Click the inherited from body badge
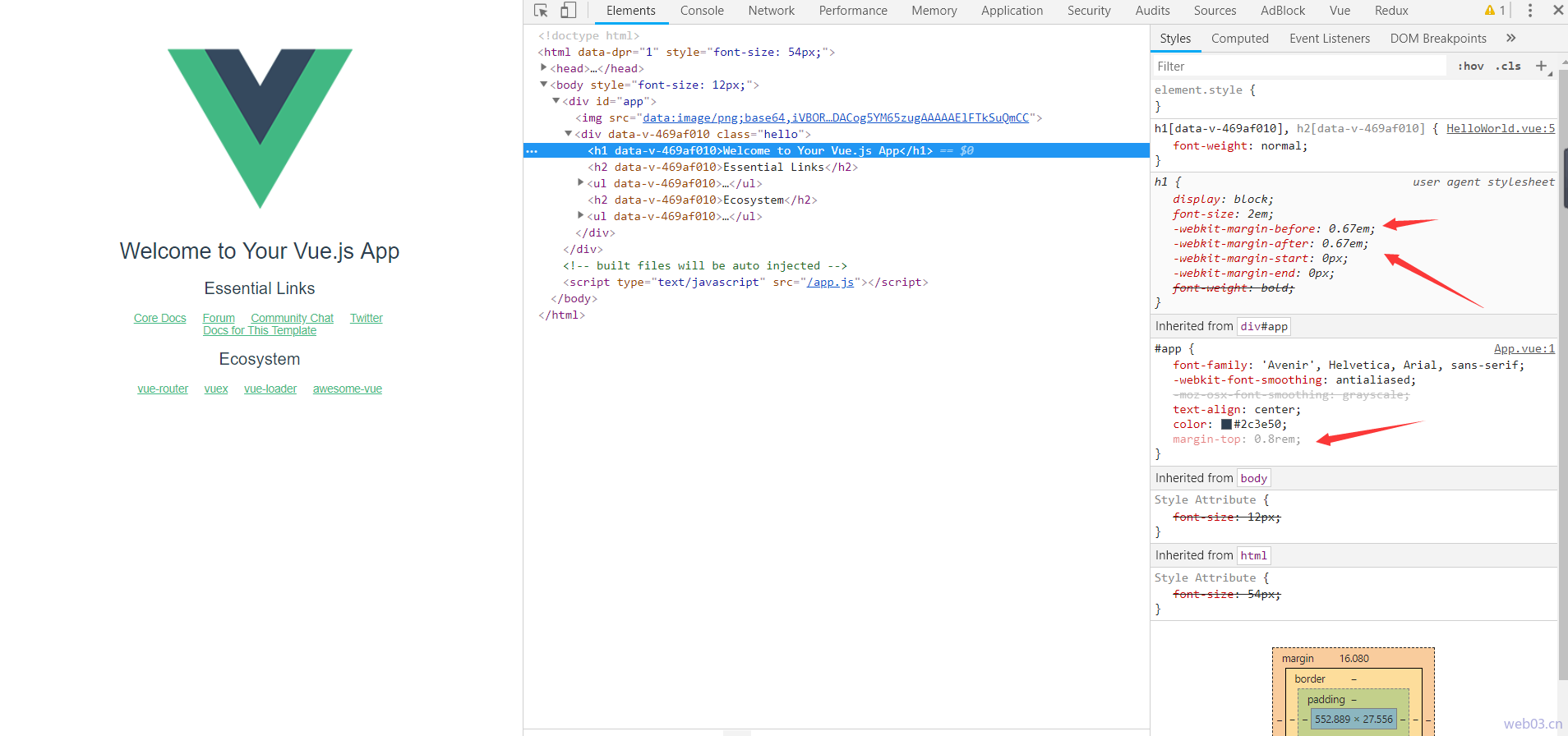The width and height of the screenshot is (1568, 736). pos(1254,478)
